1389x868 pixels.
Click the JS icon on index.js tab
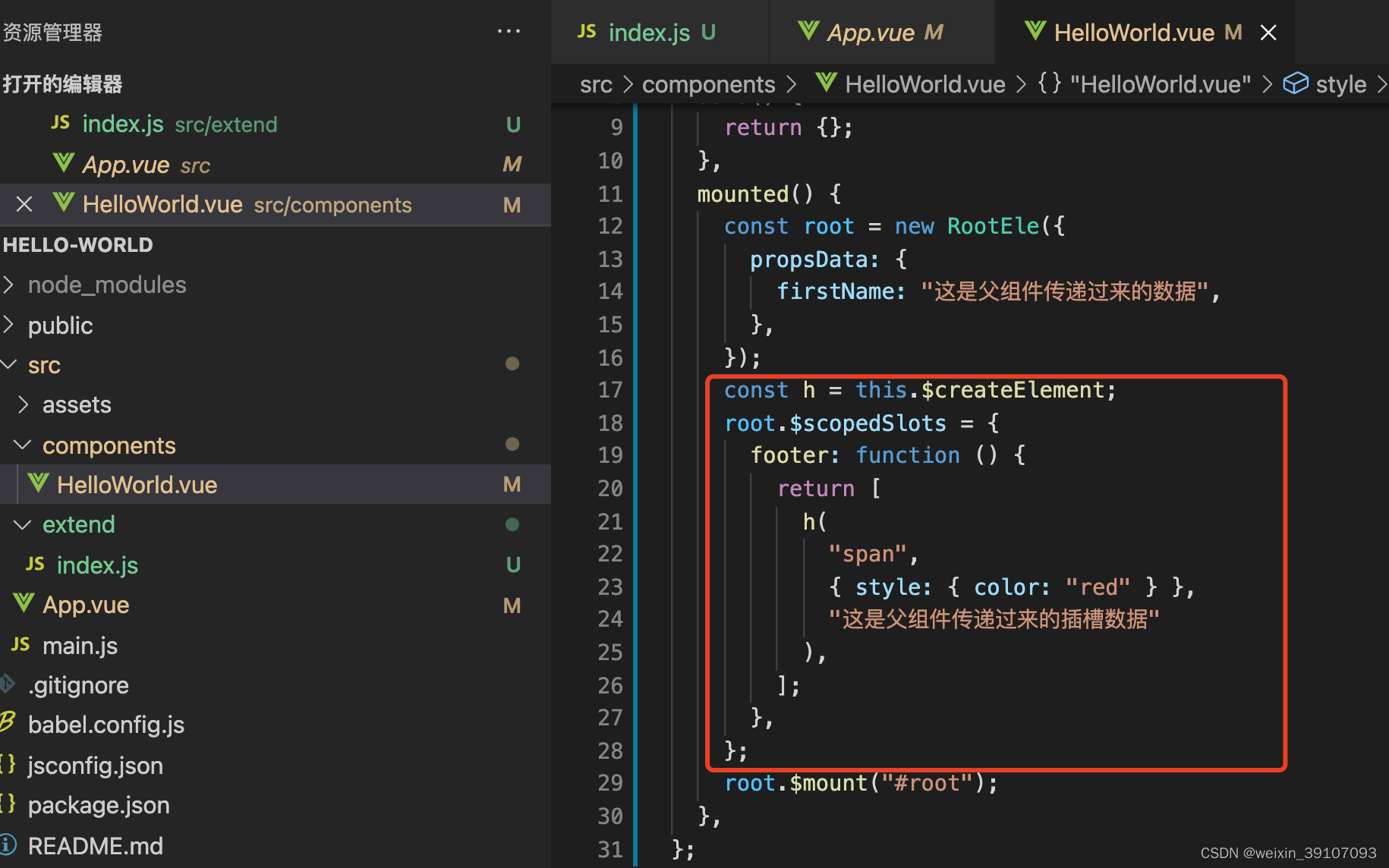[x=586, y=31]
